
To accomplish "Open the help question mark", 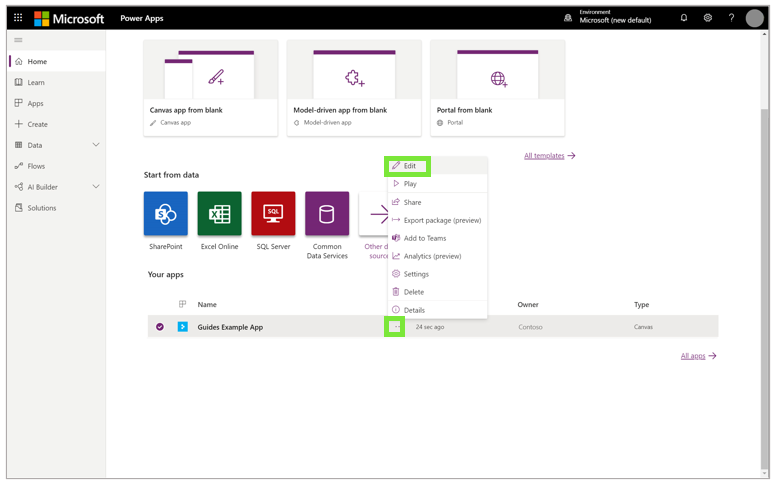I will click(731, 18).
